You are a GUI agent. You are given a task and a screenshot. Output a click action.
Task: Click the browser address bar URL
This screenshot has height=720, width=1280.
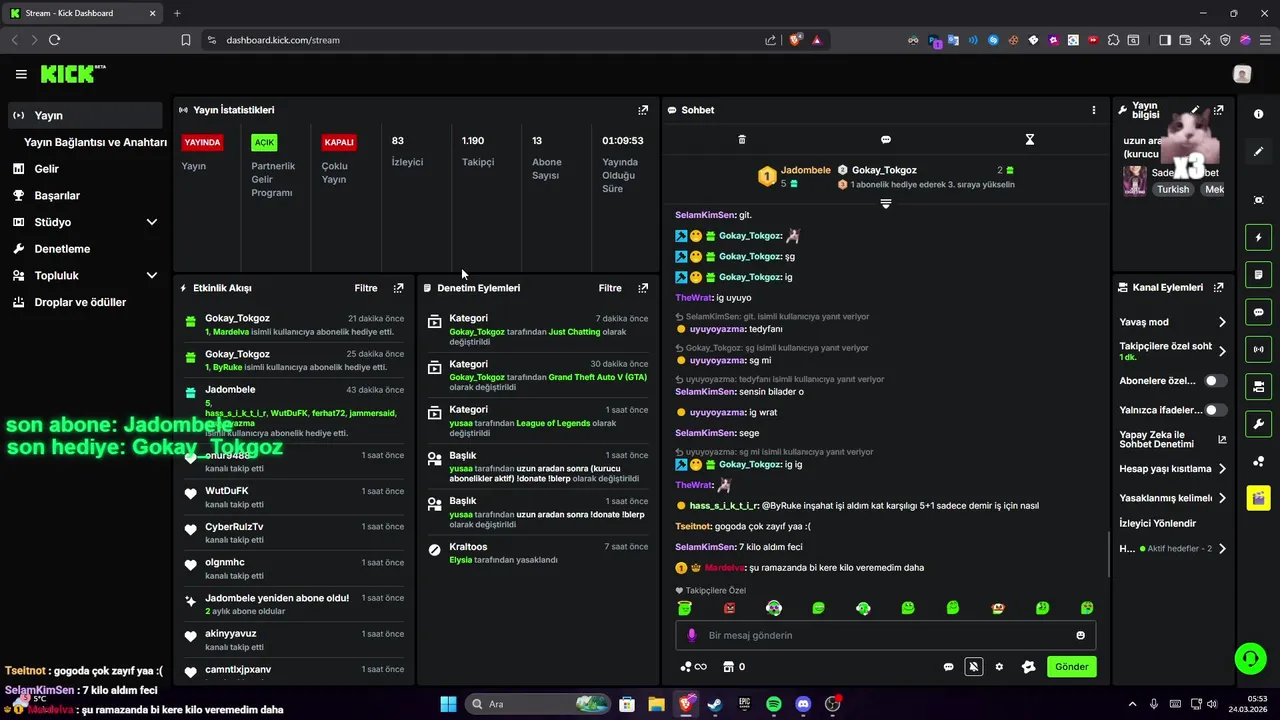pyautogui.click(x=283, y=40)
